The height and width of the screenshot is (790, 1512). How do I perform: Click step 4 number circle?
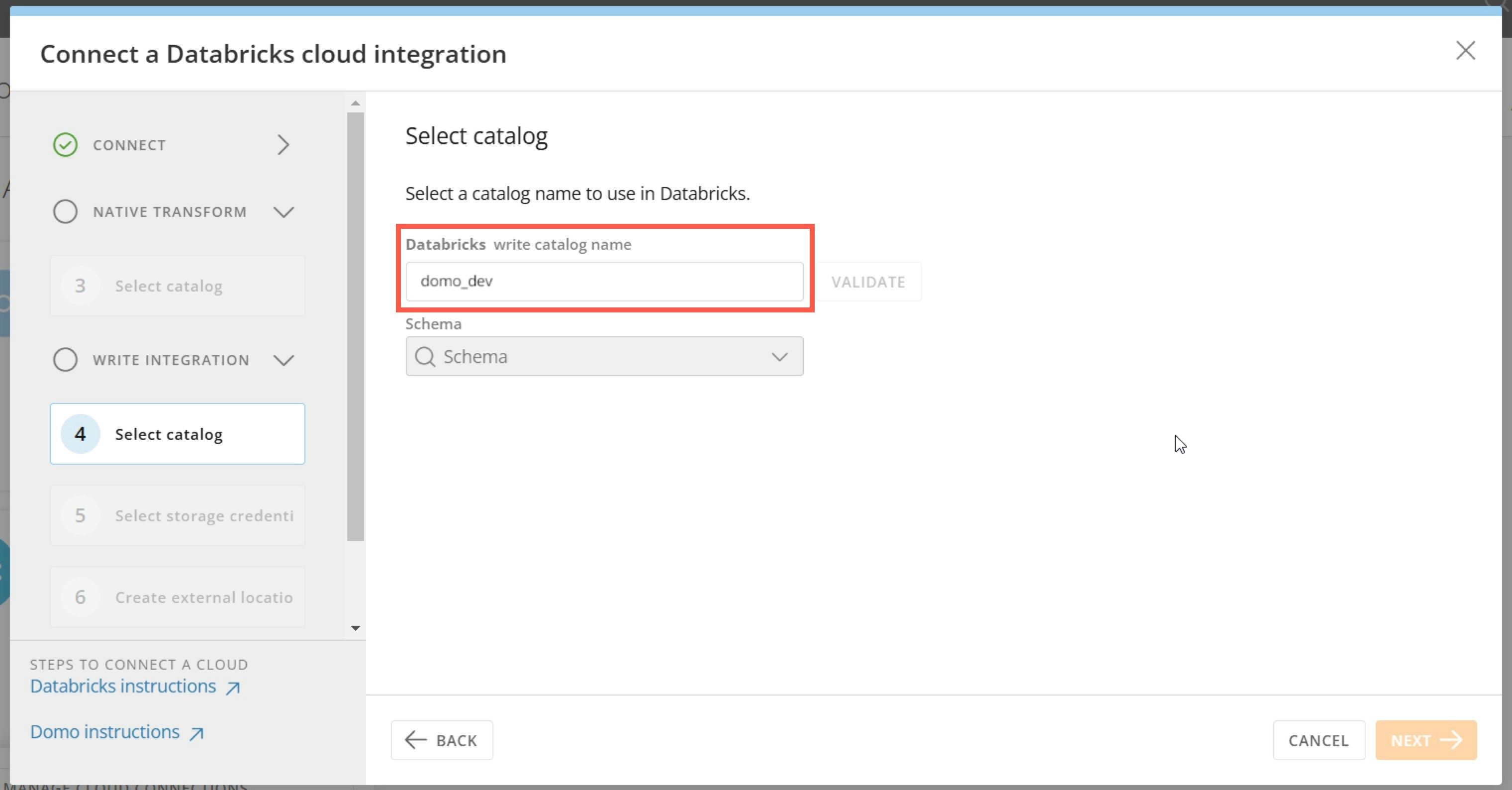81,434
